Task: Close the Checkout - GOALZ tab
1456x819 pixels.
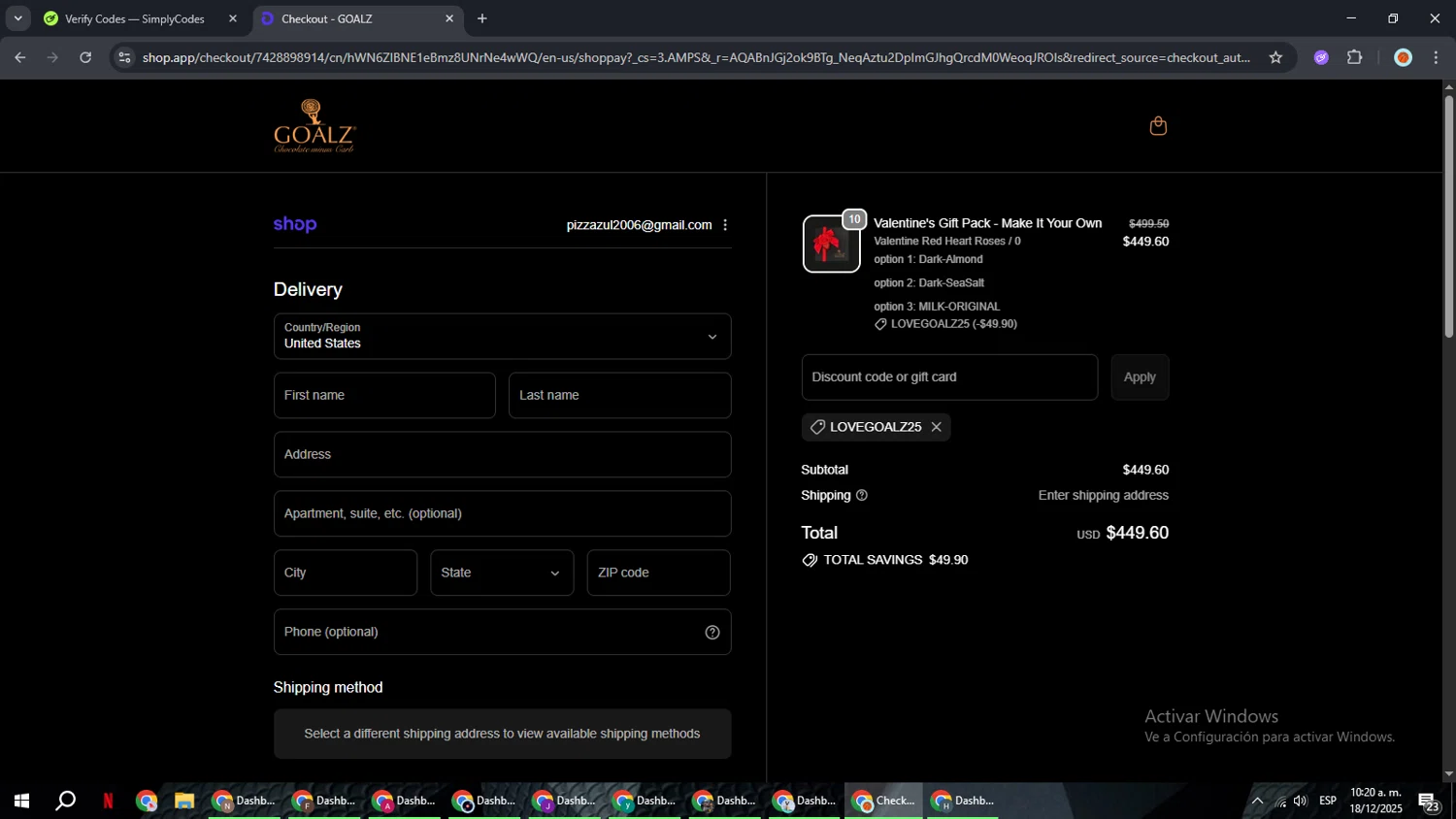Action: coord(449,18)
